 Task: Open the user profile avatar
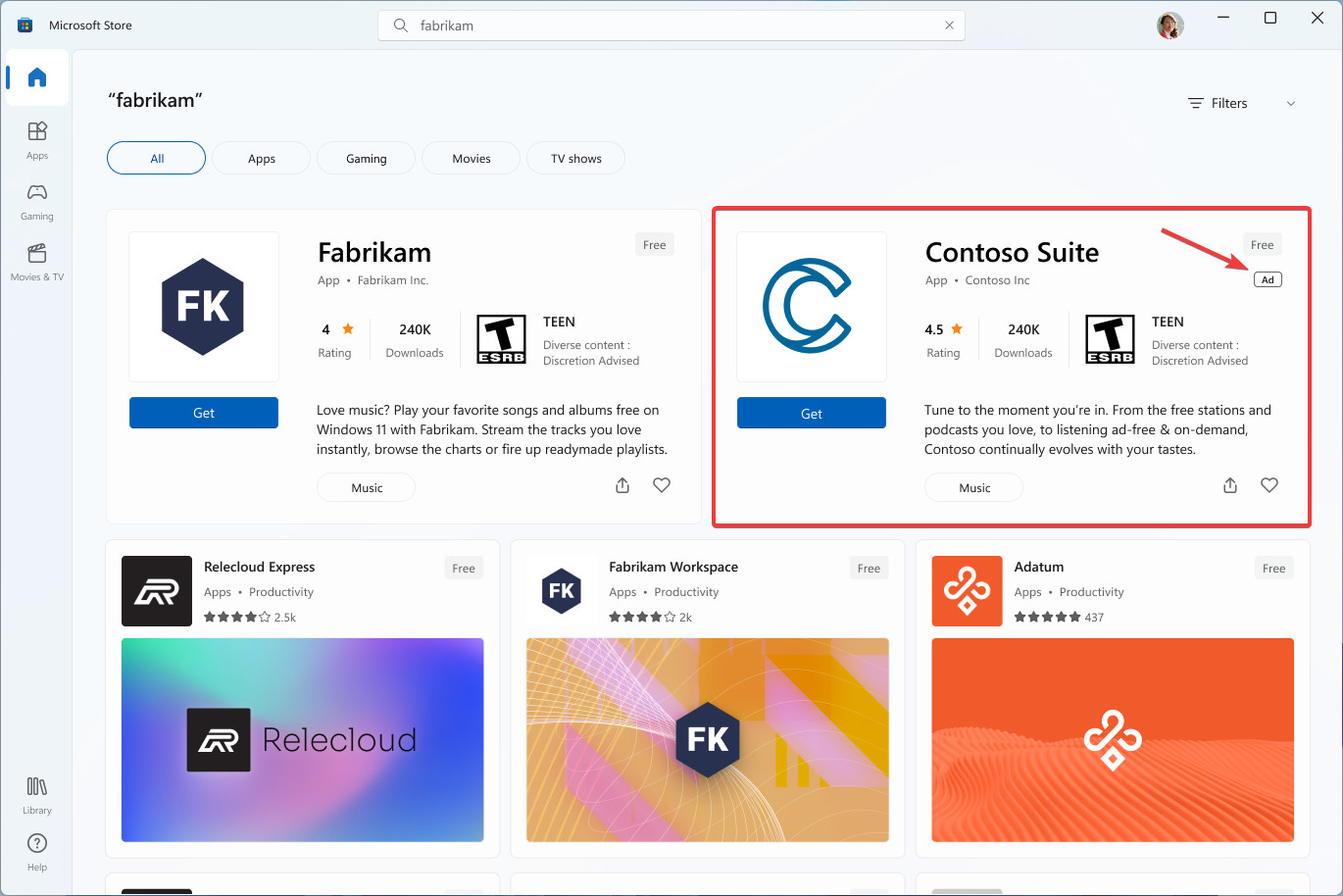1169,25
